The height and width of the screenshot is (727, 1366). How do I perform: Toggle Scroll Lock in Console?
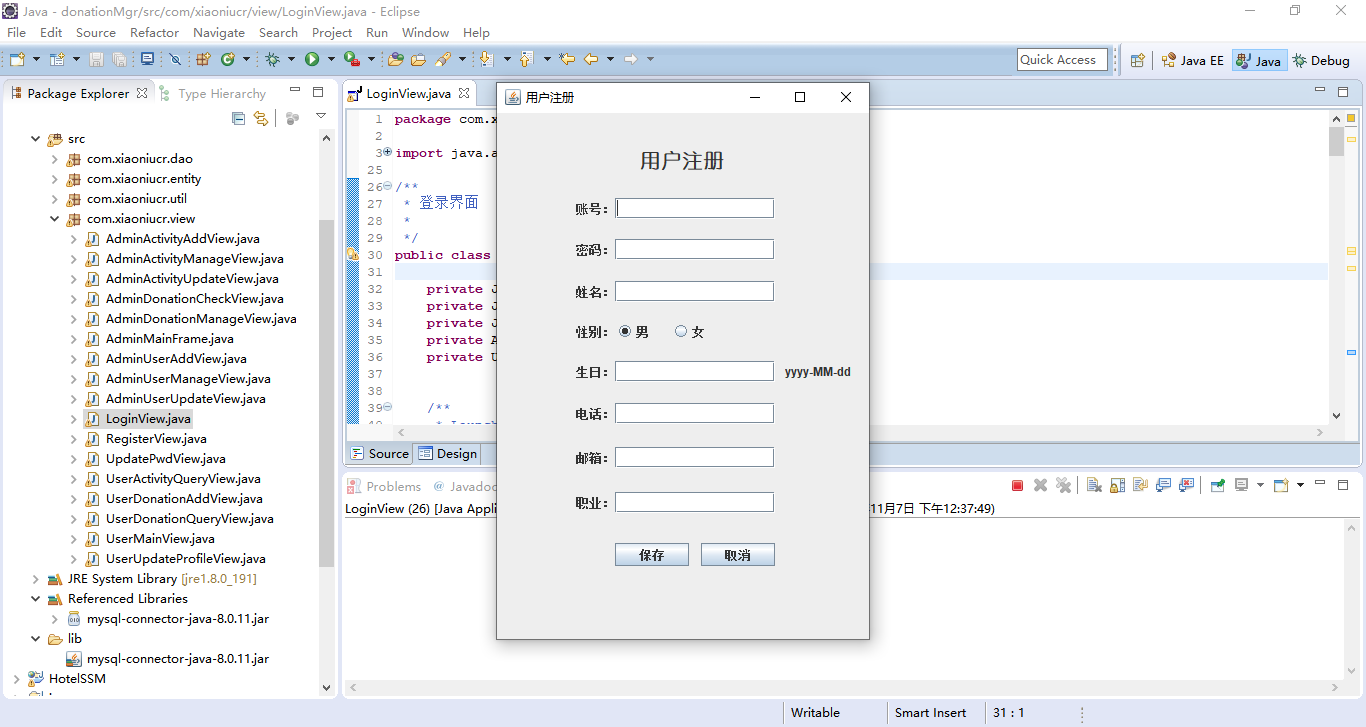[1117, 485]
